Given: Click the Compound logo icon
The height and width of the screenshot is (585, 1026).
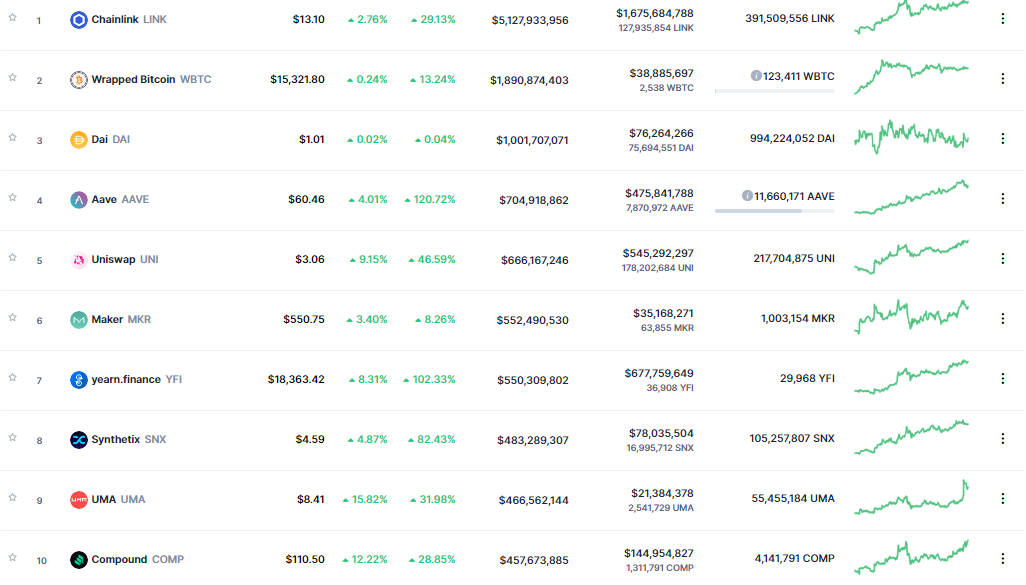Looking at the screenshot, I should [x=79, y=559].
